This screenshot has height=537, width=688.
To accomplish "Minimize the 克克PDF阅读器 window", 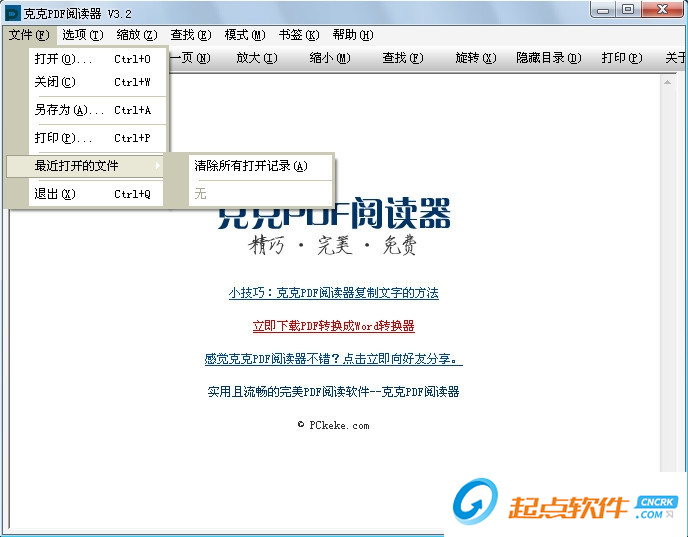I will 603,10.
